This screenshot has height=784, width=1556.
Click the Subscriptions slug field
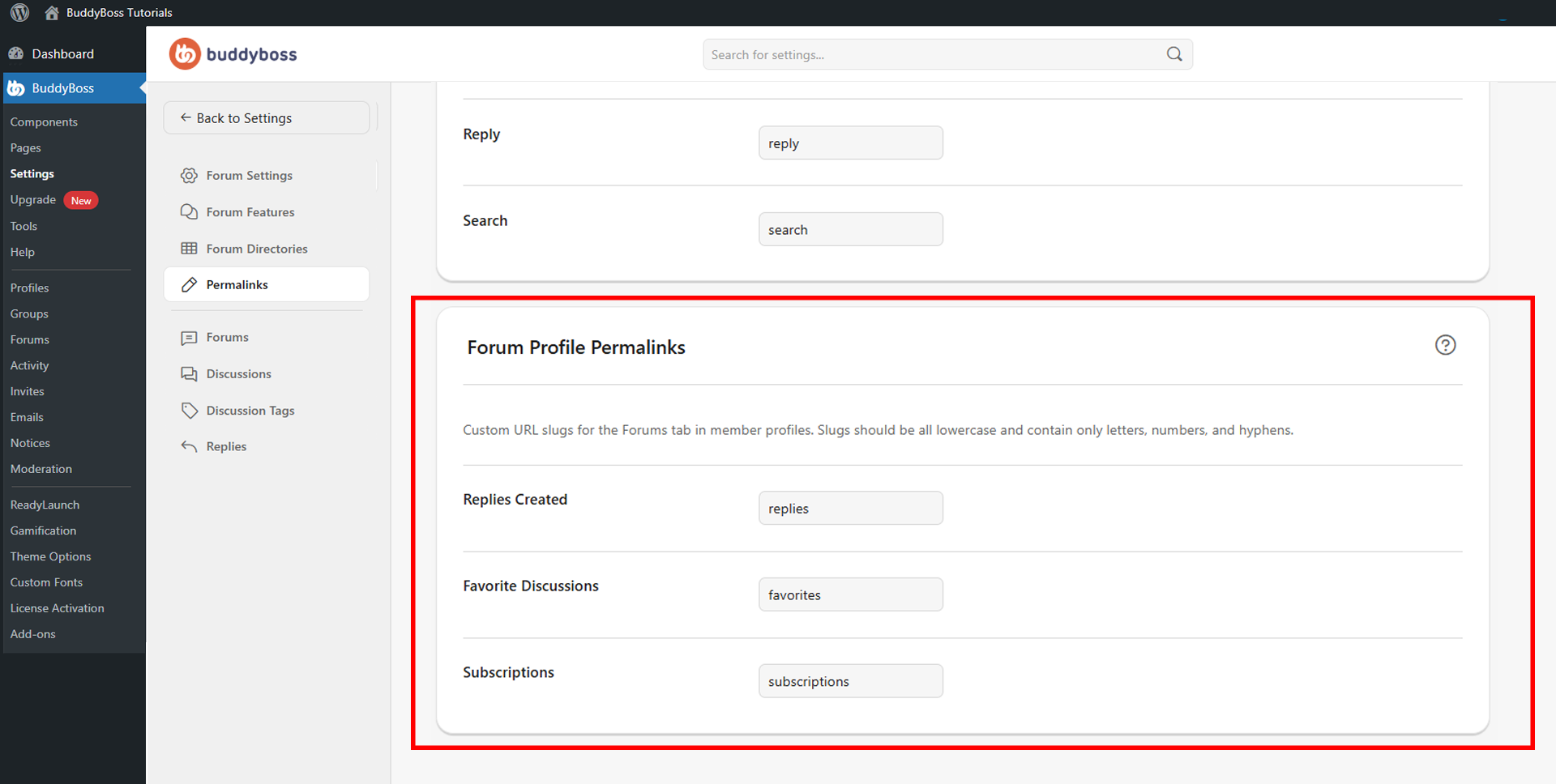851,681
